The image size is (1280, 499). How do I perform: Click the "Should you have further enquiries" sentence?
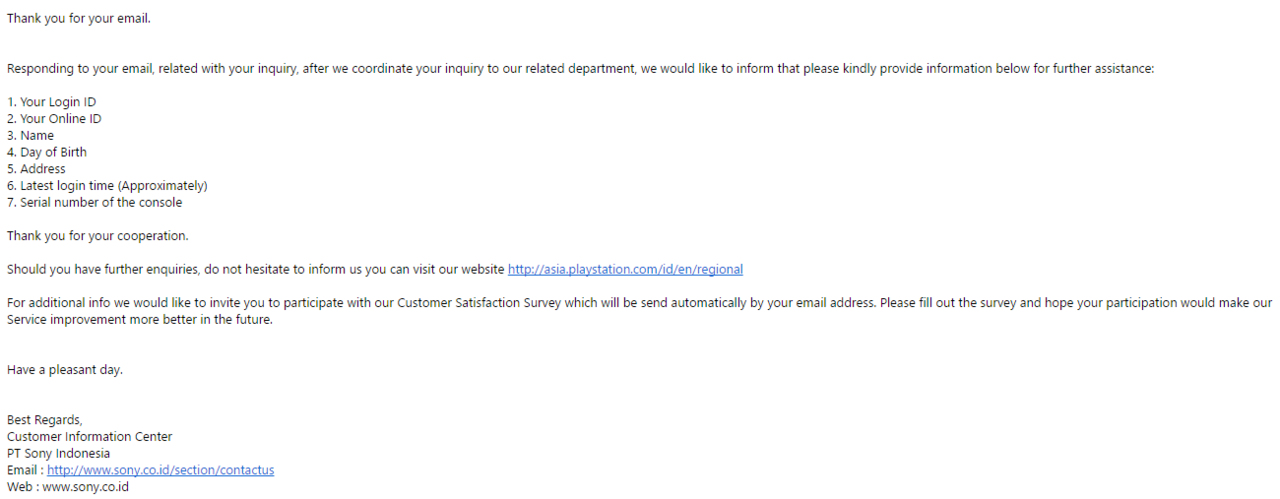tap(256, 269)
